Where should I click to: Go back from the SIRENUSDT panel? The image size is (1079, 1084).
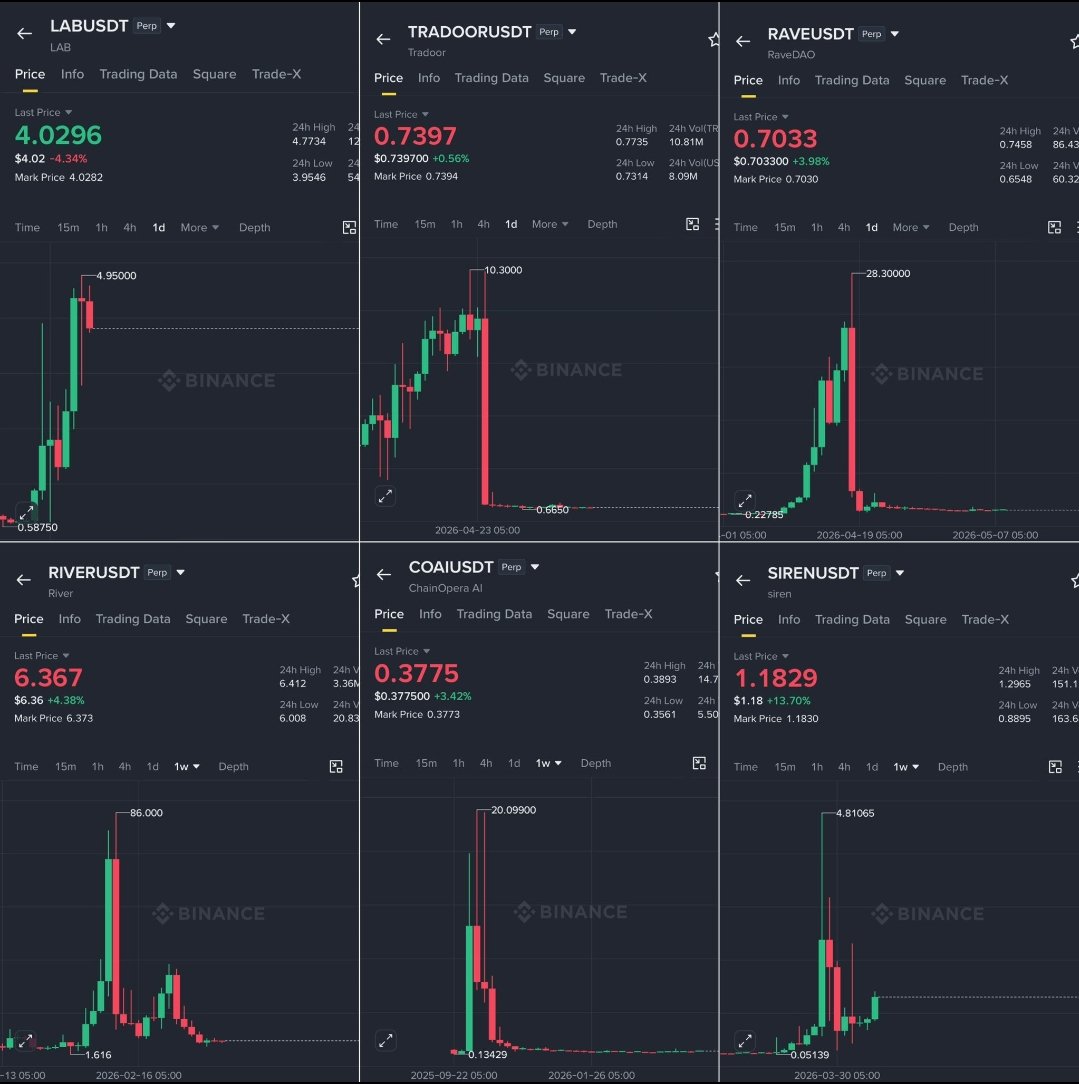coord(743,580)
